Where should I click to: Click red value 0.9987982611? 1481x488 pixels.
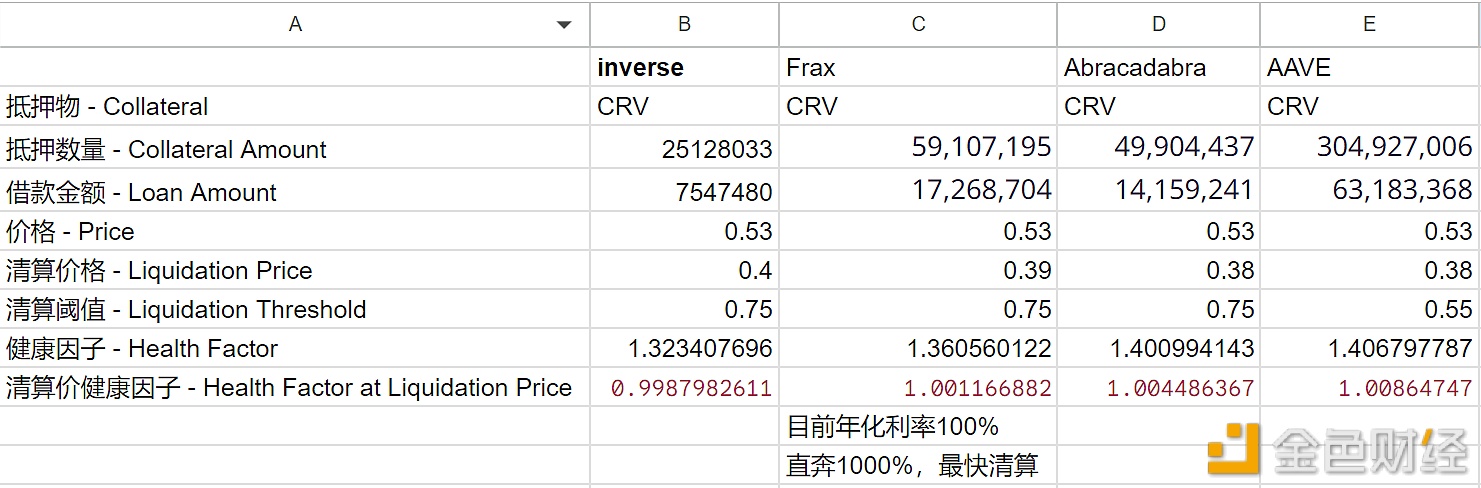pyautogui.click(x=685, y=387)
